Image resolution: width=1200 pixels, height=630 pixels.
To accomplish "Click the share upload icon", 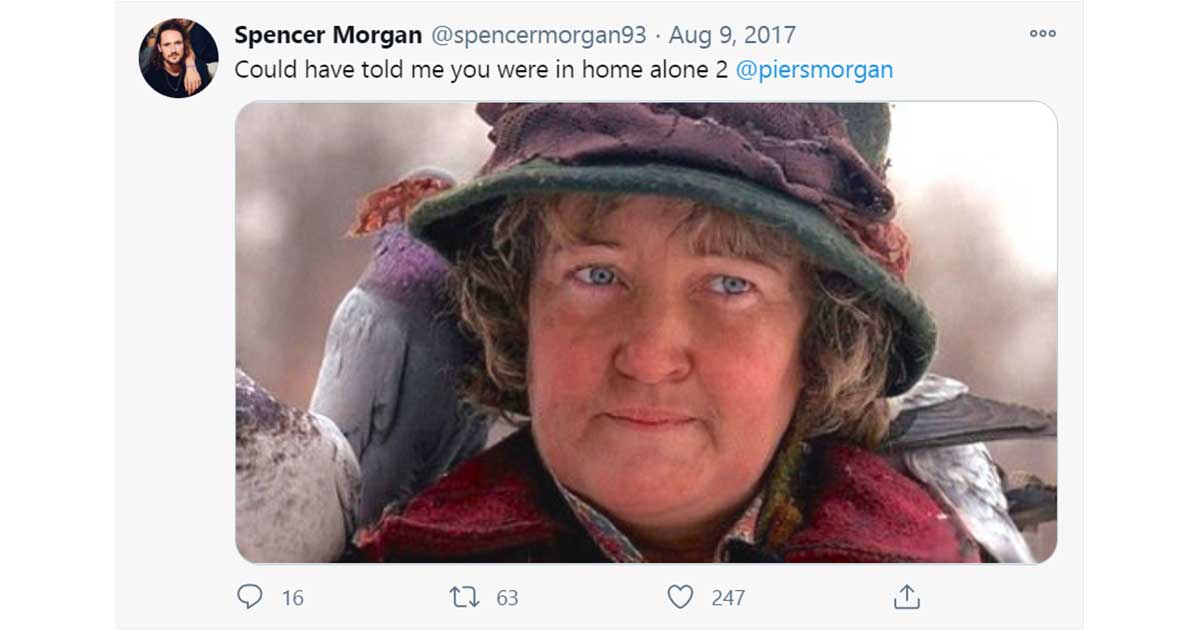I will pyautogui.click(x=906, y=597).
